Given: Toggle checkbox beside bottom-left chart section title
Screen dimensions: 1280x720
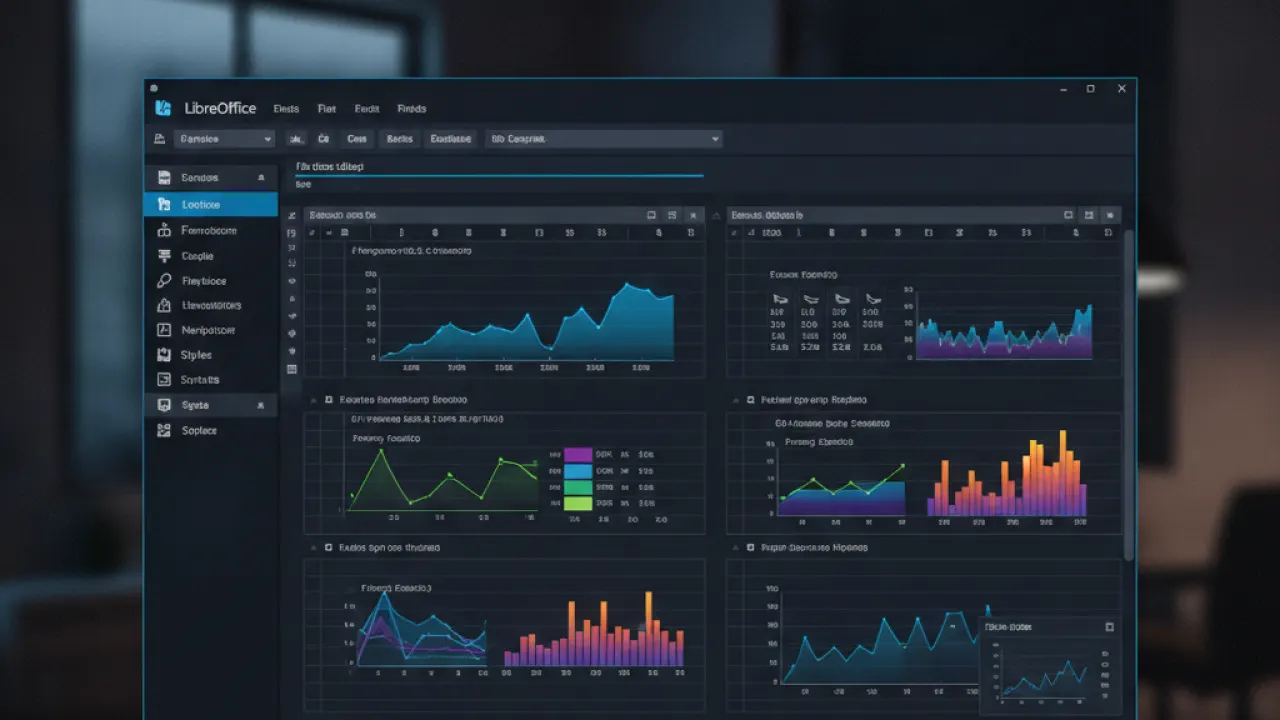Looking at the screenshot, I should [328, 548].
